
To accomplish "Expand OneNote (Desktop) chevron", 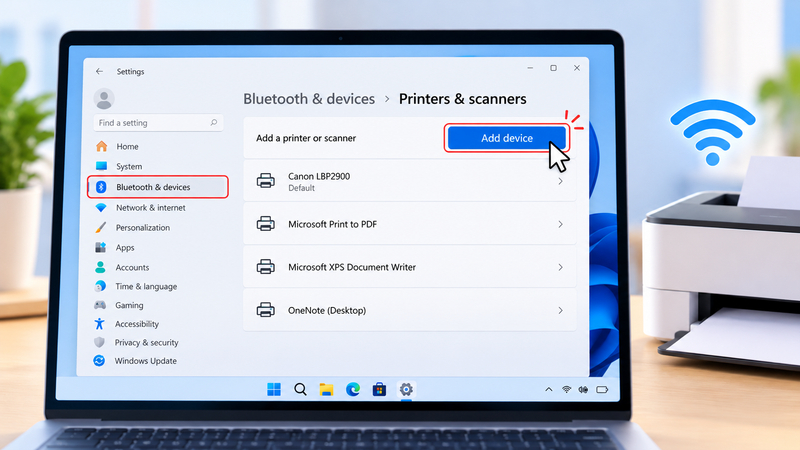I will pyautogui.click(x=560, y=310).
